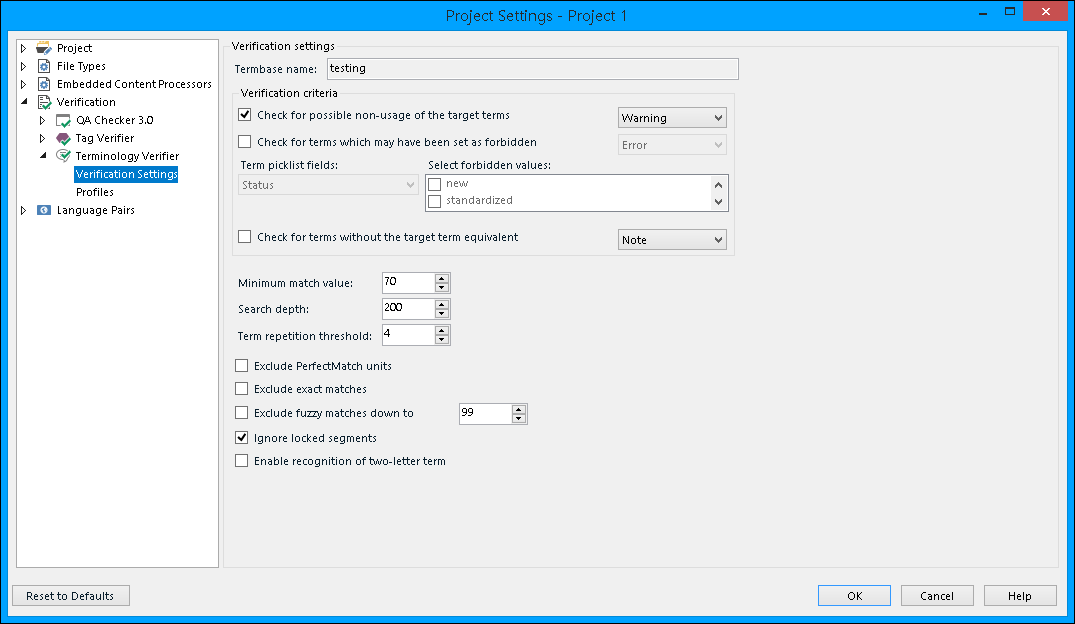
Task: Increase Minimum match value with up arrow
Action: [x=442, y=278]
